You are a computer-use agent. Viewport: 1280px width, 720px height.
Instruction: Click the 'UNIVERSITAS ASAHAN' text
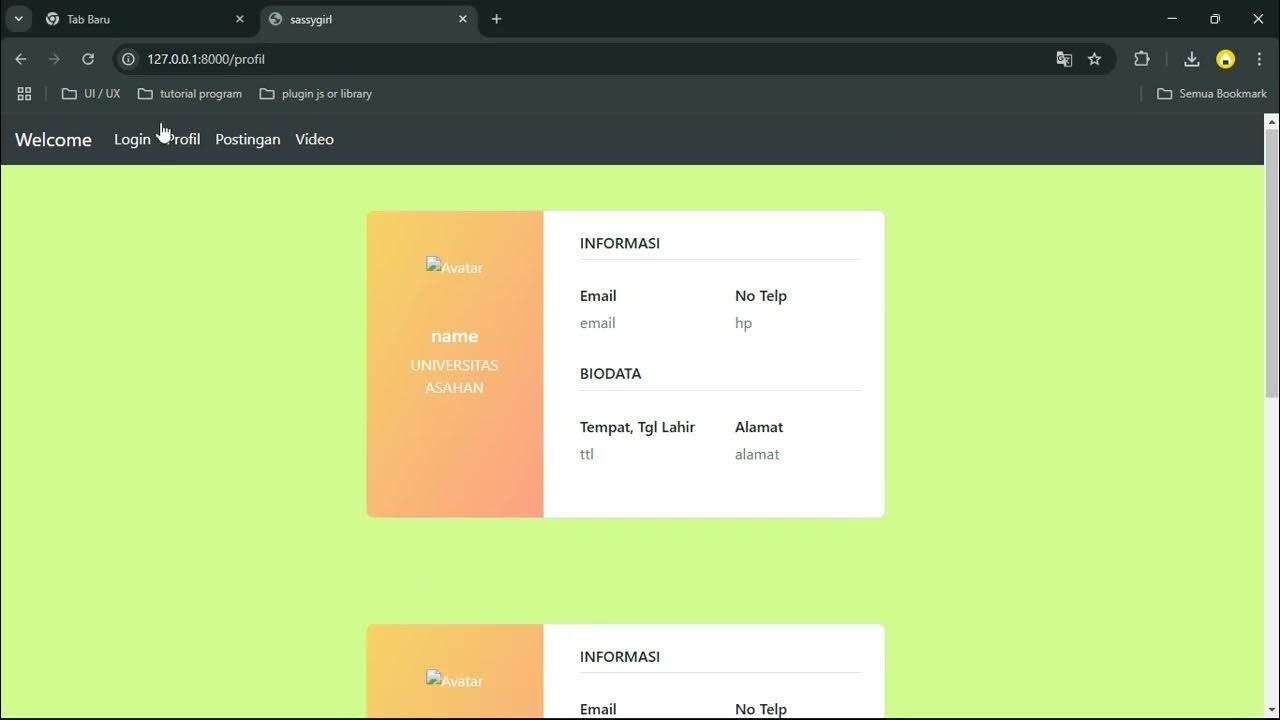point(455,376)
